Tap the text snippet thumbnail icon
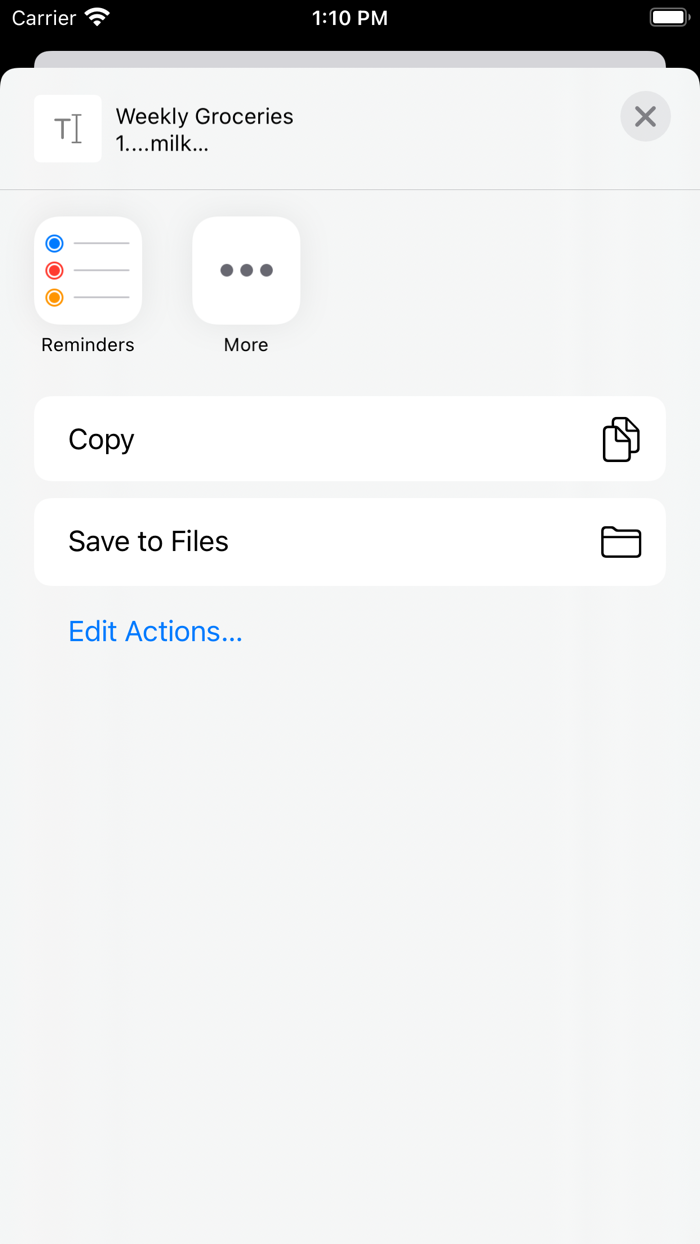Viewport: 700px width, 1244px height. (67, 129)
